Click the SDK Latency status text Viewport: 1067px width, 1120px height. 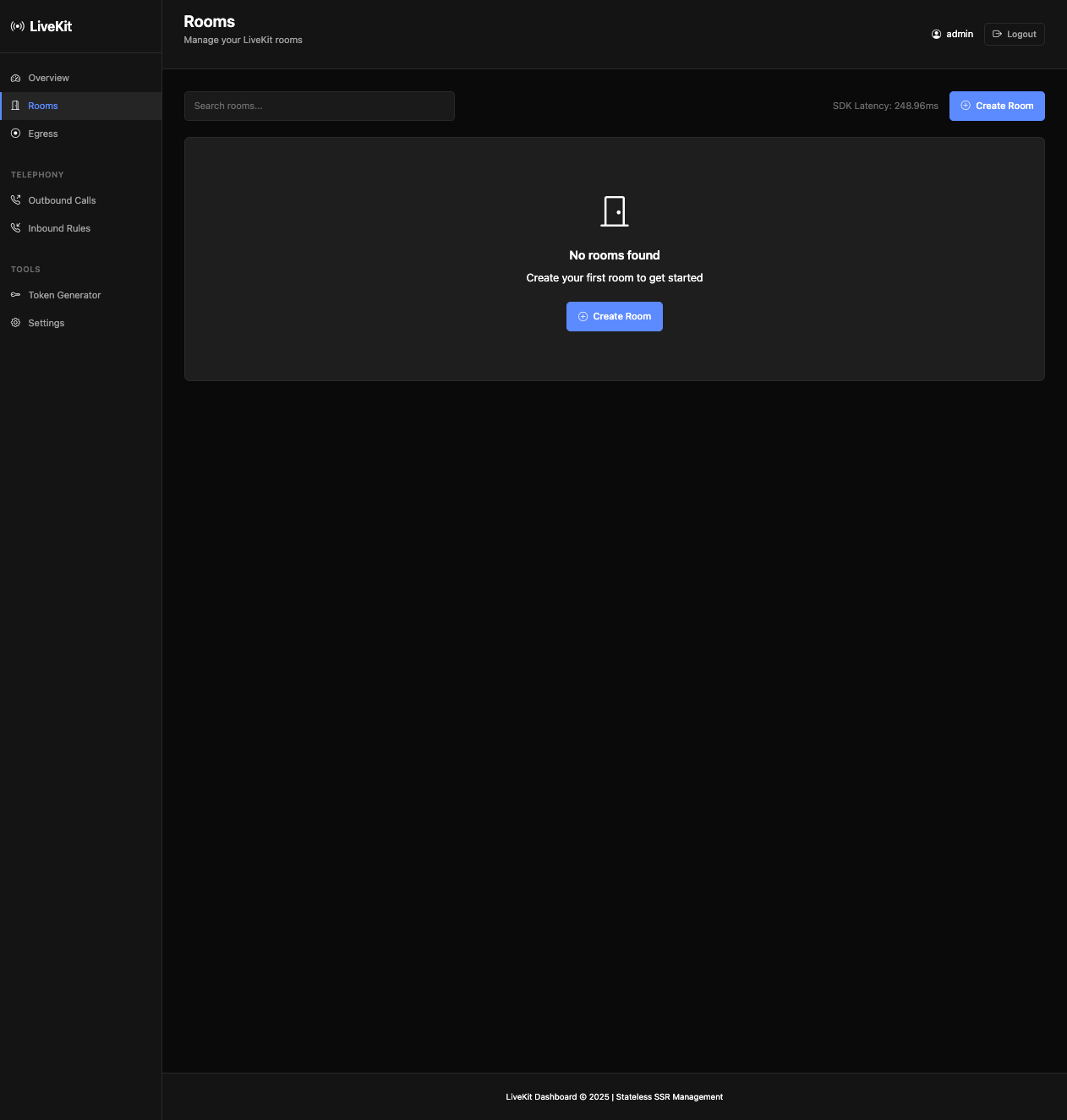[885, 106]
